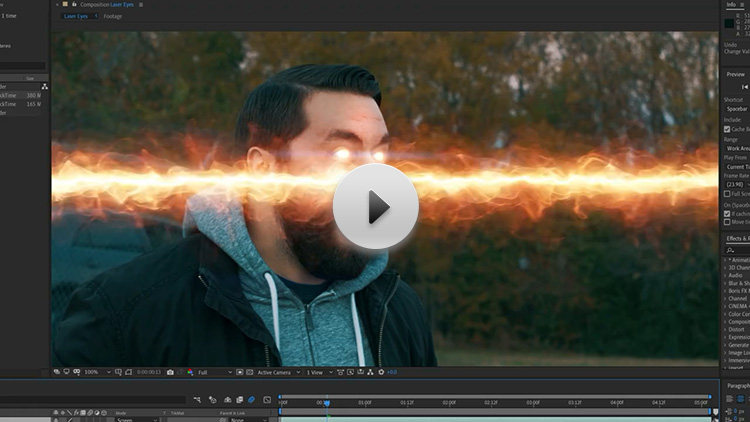Click the toggle pixel aspect ratio correction icon

341,372
